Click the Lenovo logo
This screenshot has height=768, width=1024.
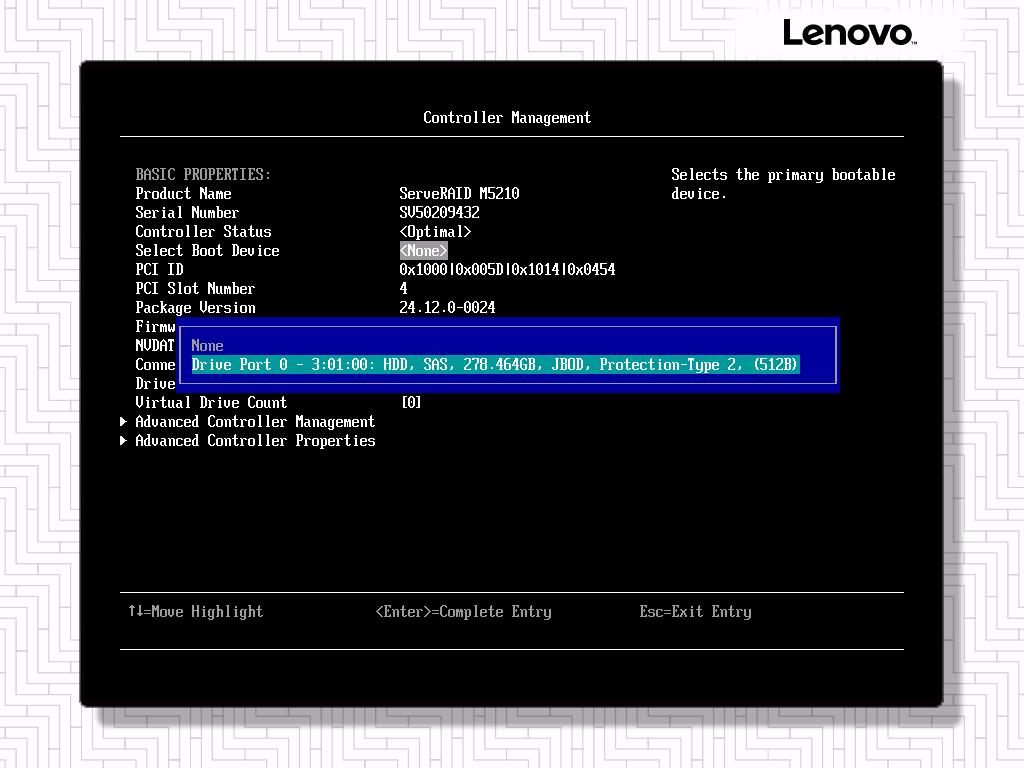[848, 33]
